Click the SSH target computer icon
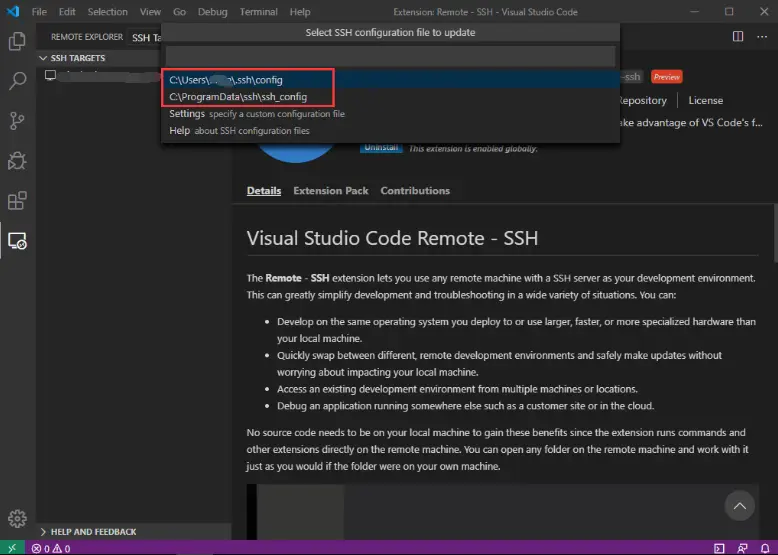The width and height of the screenshot is (778, 555). pyautogui.click(x=50, y=75)
